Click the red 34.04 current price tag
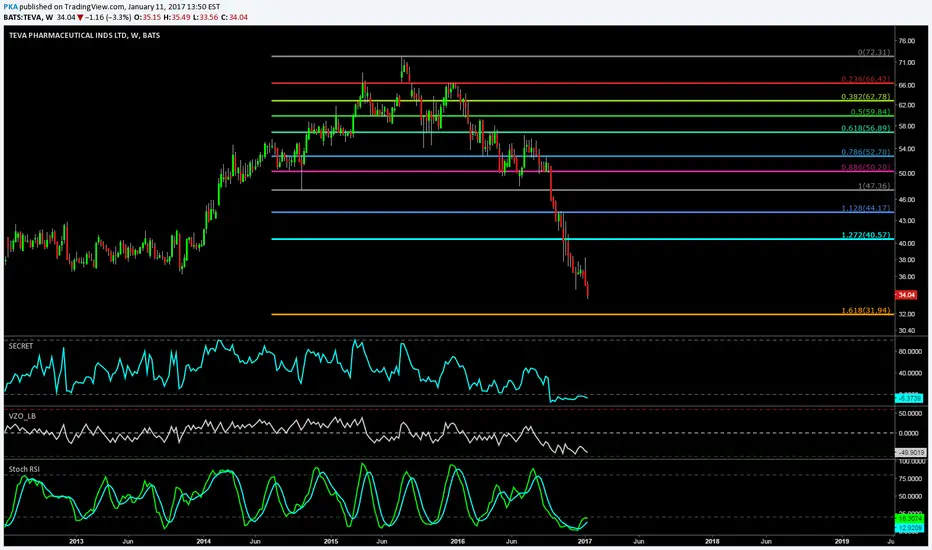The image size is (932, 550). [906, 295]
